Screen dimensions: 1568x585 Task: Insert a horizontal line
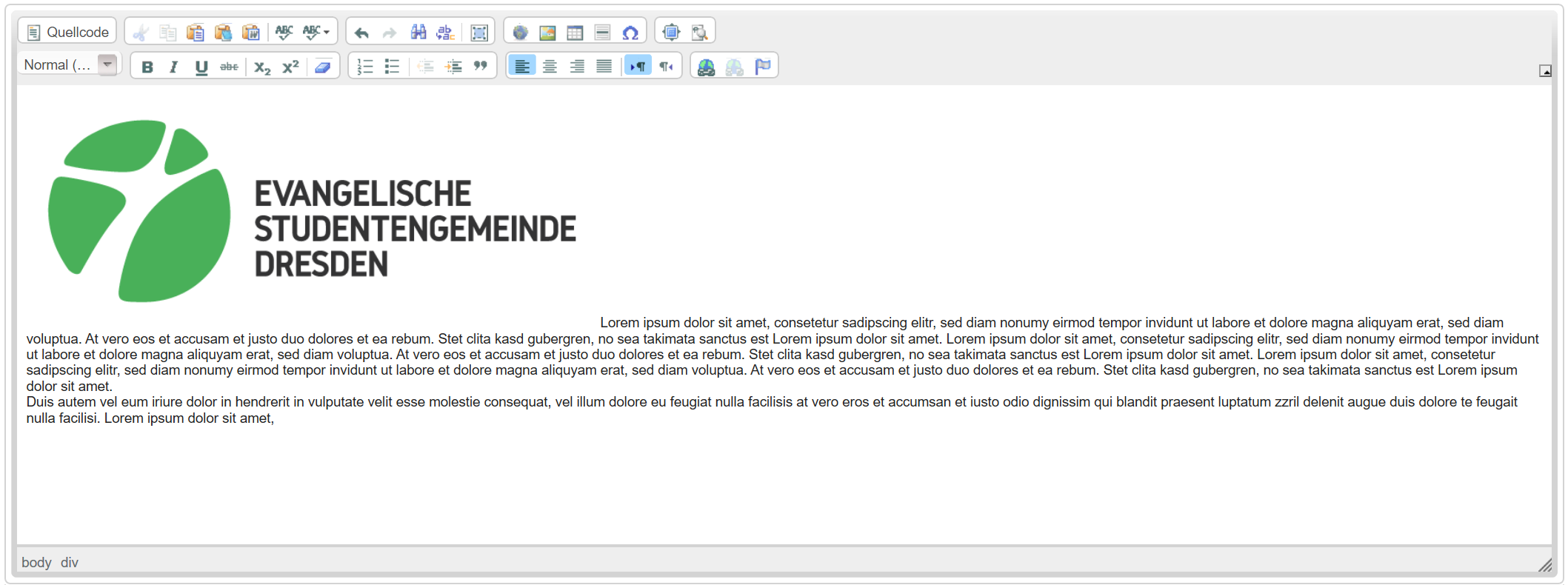point(603,32)
